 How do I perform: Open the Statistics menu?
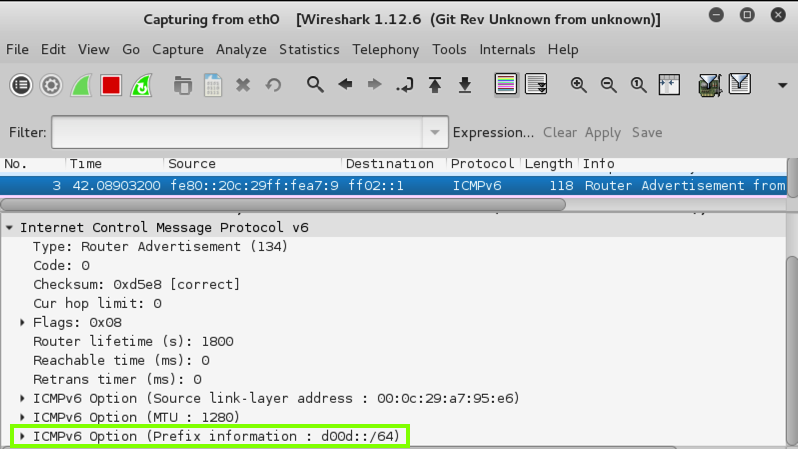point(309,49)
